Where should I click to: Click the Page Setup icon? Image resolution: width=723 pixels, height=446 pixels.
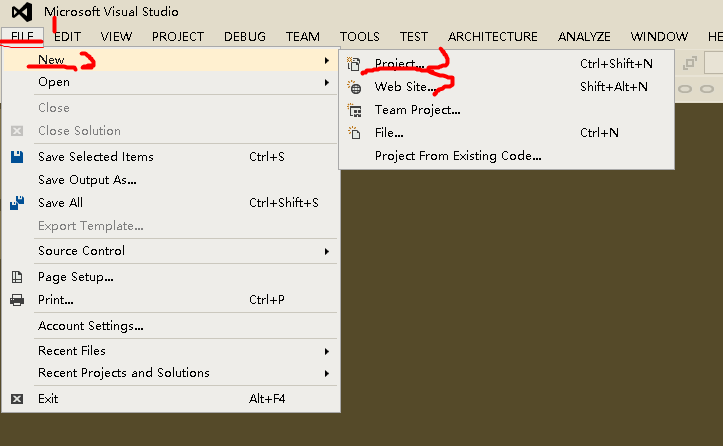[17, 277]
